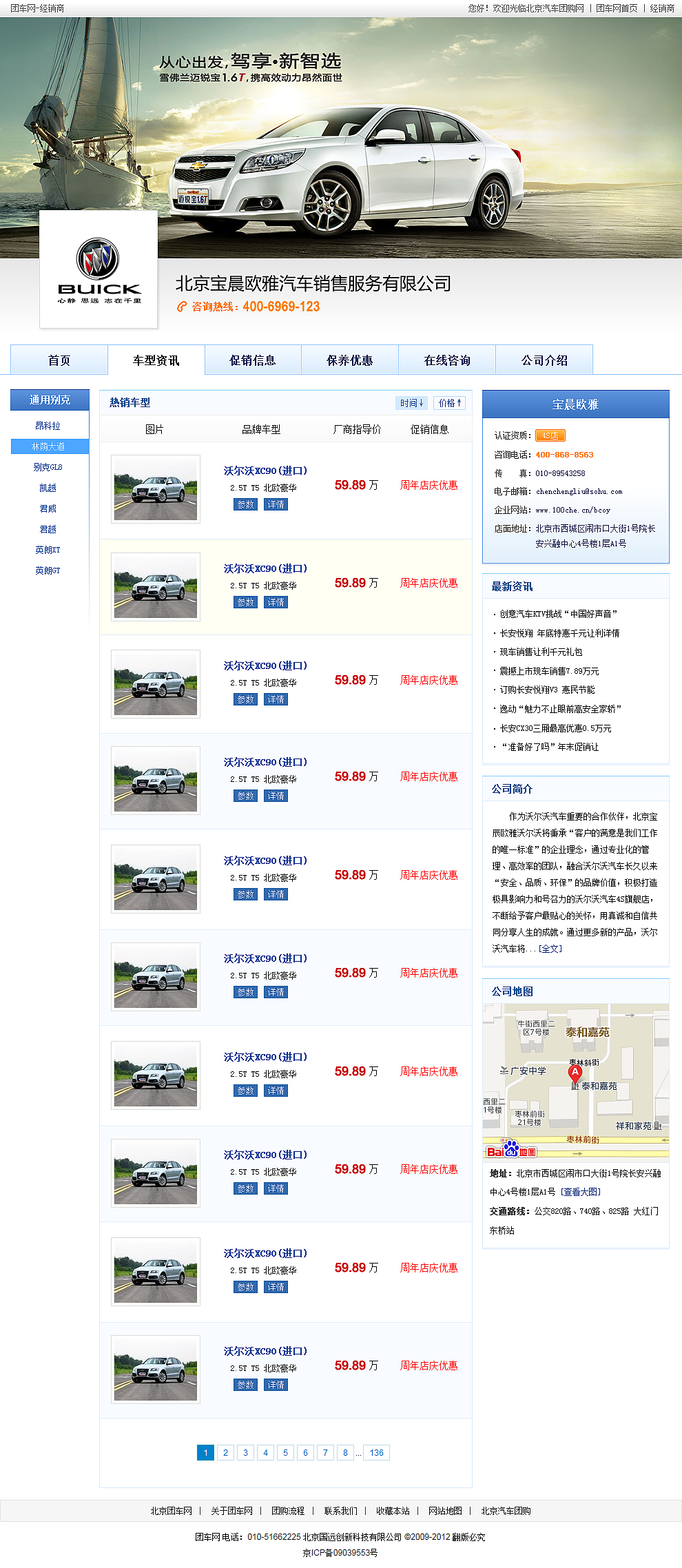The image size is (682, 1568).
Task: Go to the 保养优惠 tab
Action: [x=350, y=360]
